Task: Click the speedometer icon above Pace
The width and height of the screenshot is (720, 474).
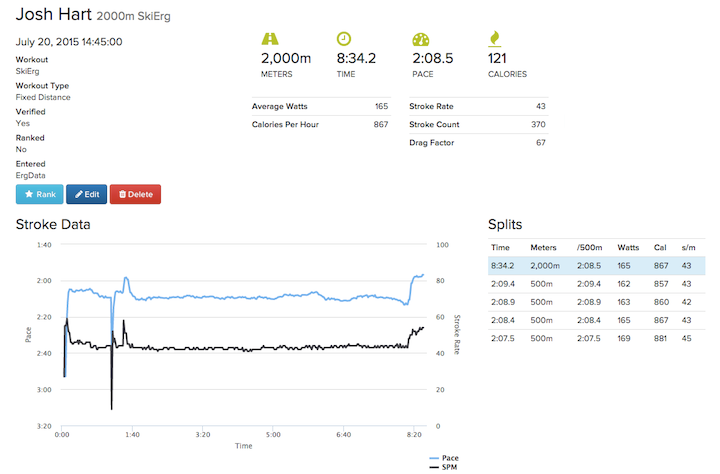Action: [x=420, y=39]
